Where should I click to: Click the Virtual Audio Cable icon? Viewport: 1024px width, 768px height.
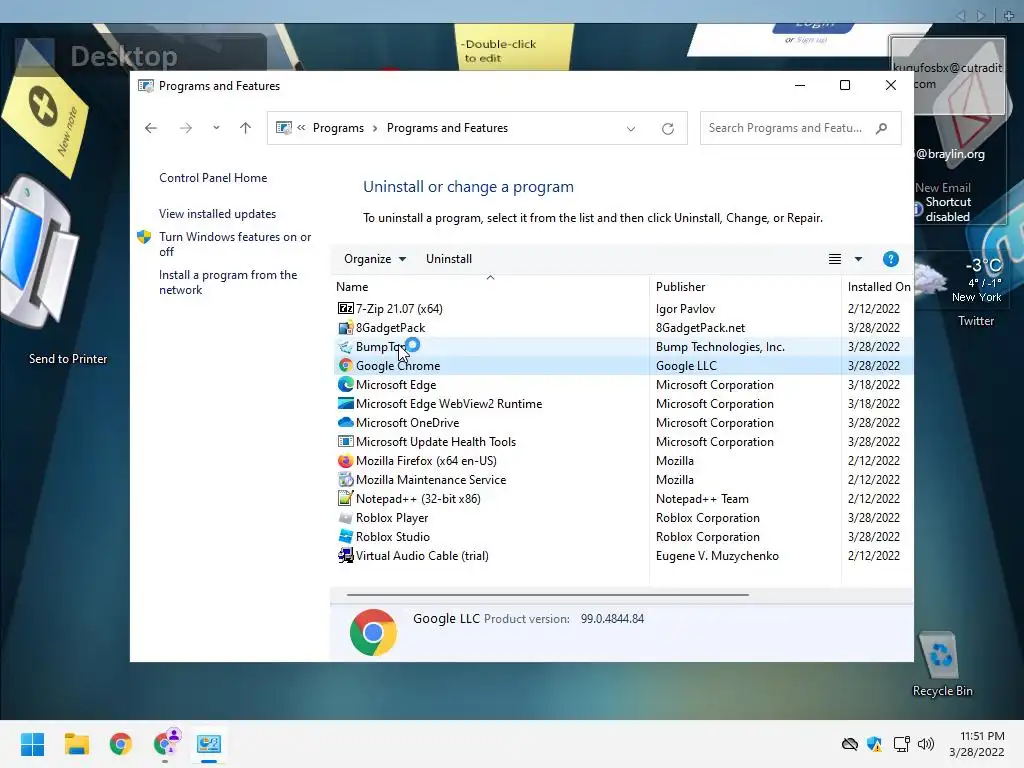[x=345, y=555]
